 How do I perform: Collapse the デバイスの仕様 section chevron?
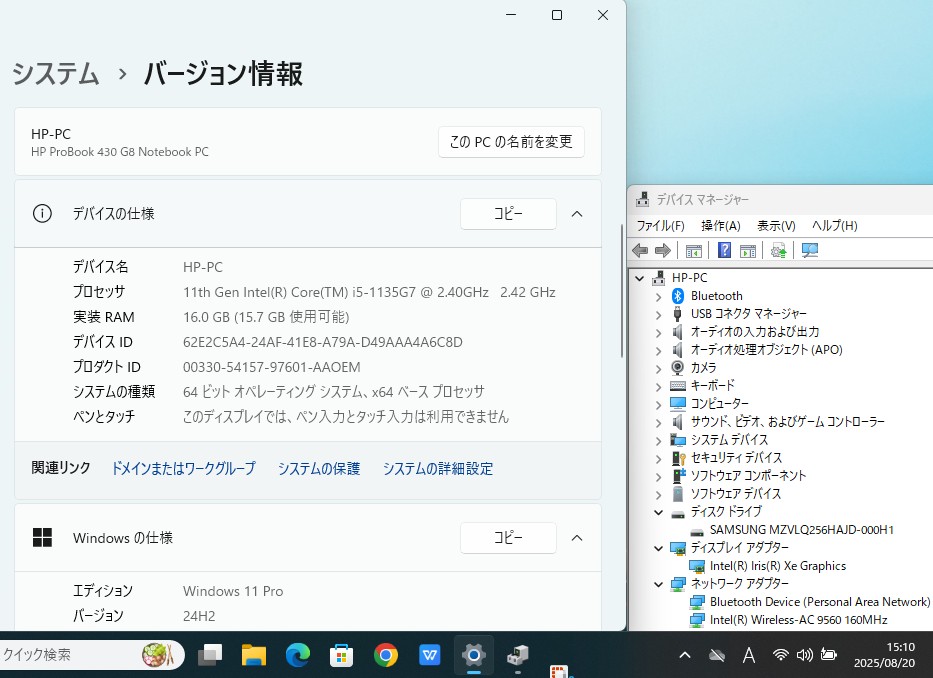[577, 214]
